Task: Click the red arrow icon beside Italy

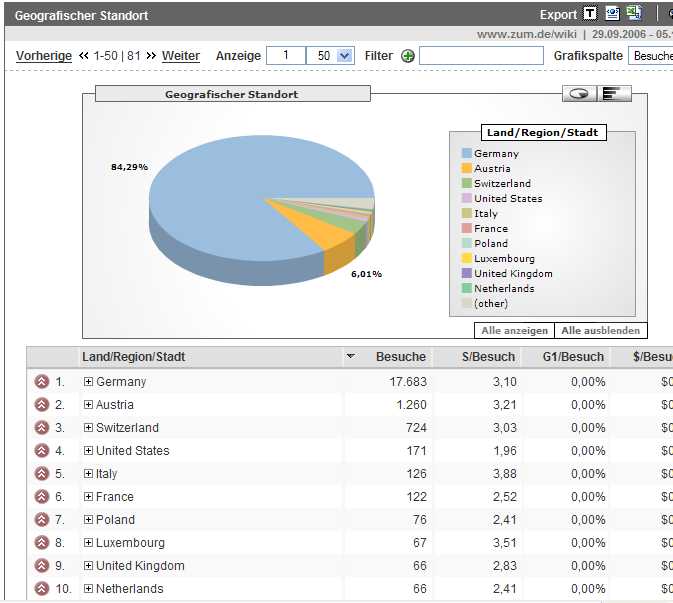Action: (x=41, y=474)
